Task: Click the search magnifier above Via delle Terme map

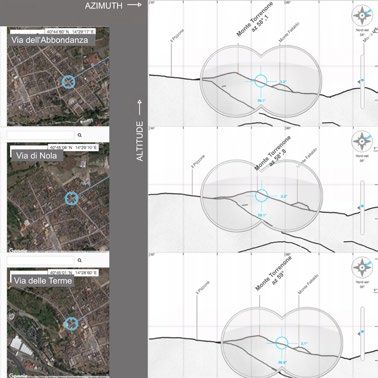Action: (x=79, y=260)
